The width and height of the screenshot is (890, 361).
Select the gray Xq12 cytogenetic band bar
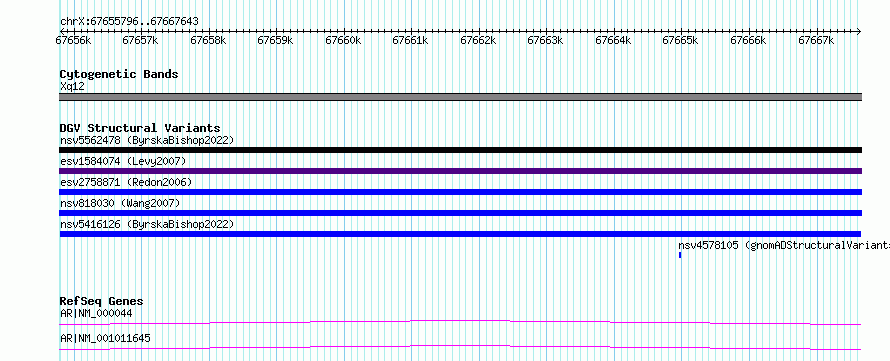coord(460,97)
